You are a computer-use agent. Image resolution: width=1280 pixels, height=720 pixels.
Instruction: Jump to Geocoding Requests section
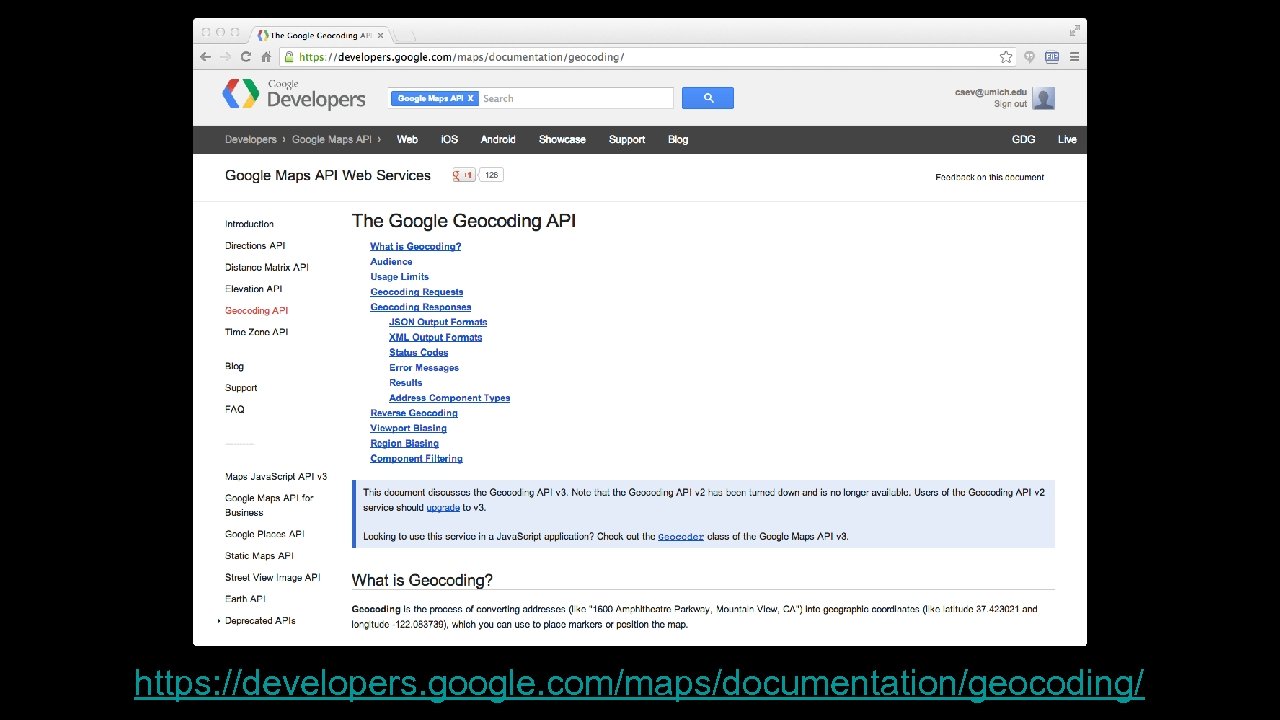pyautogui.click(x=416, y=292)
